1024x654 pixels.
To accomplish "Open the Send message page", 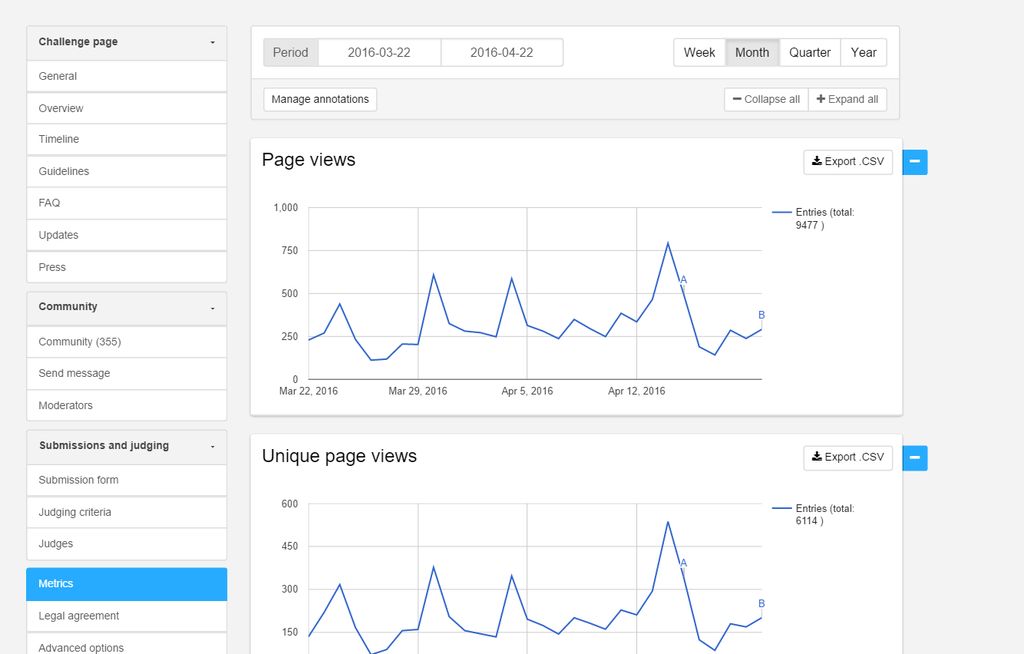I will click(x=127, y=373).
